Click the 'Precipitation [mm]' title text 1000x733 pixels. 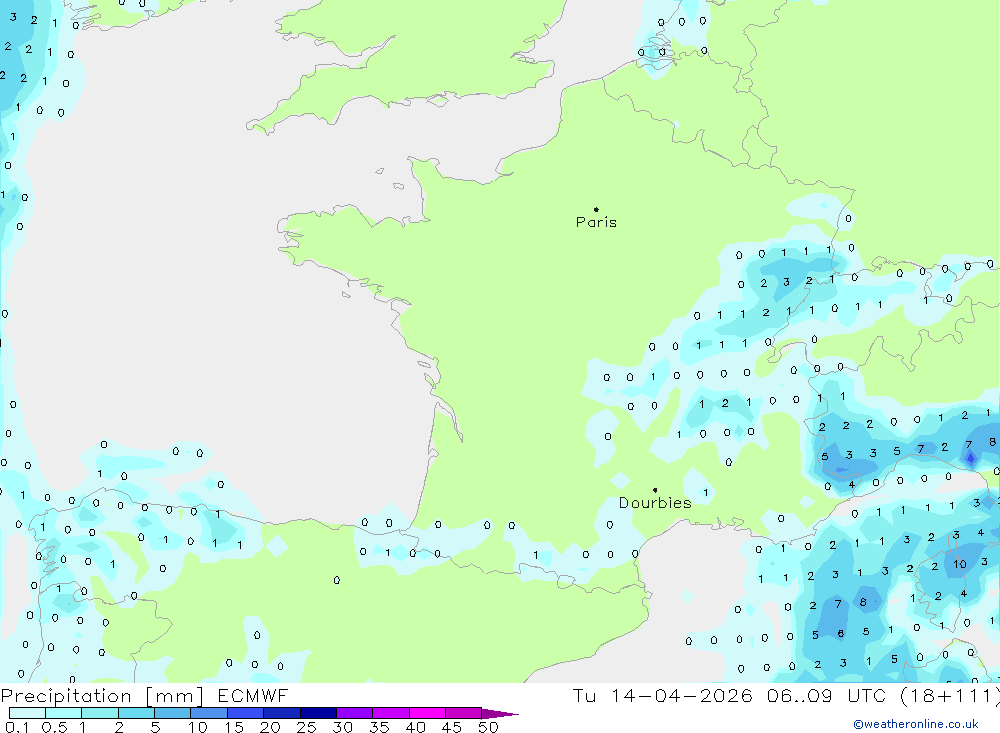[102, 696]
